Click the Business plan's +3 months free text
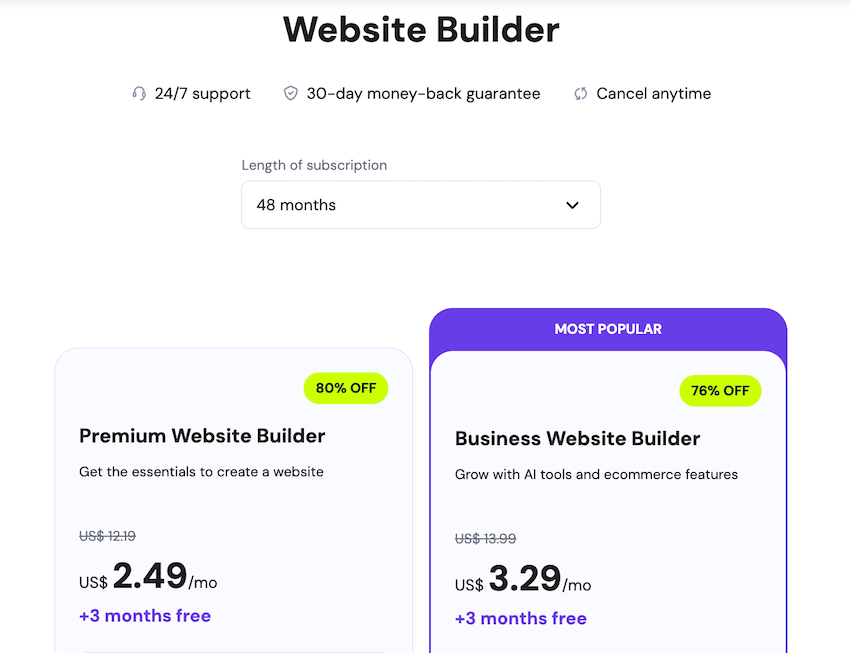The width and height of the screenshot is (850, 653). tap(521, 619)
